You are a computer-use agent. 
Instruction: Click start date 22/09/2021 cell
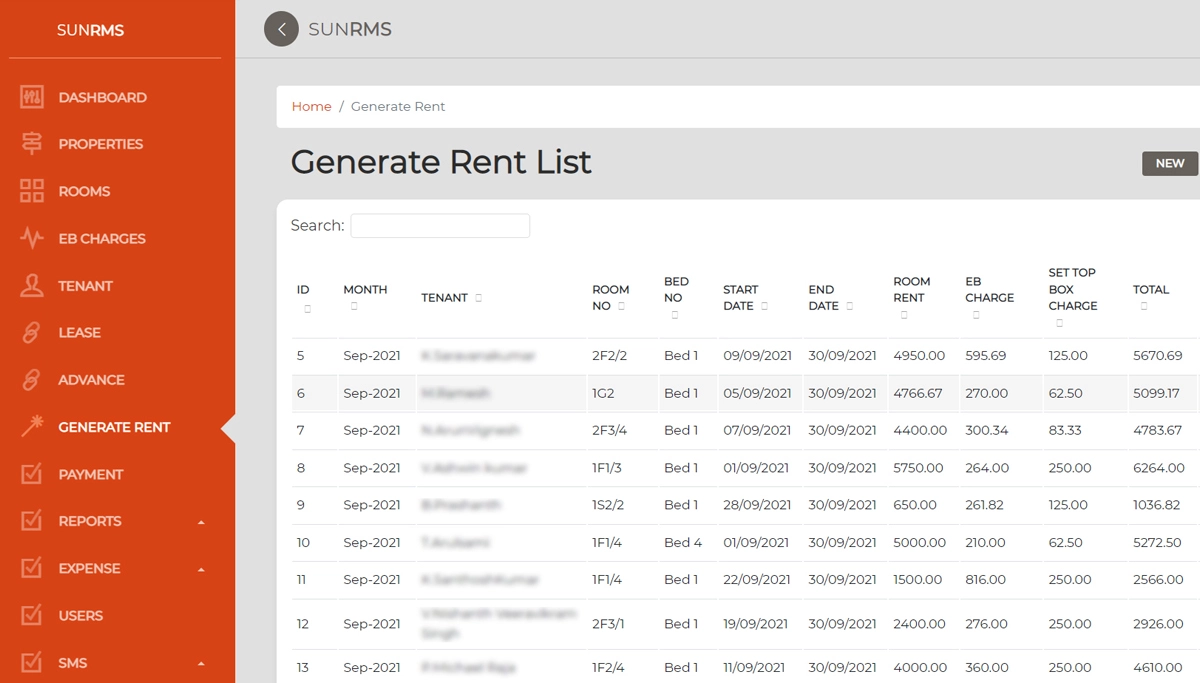pyautogui.click(x=757, y=579)
